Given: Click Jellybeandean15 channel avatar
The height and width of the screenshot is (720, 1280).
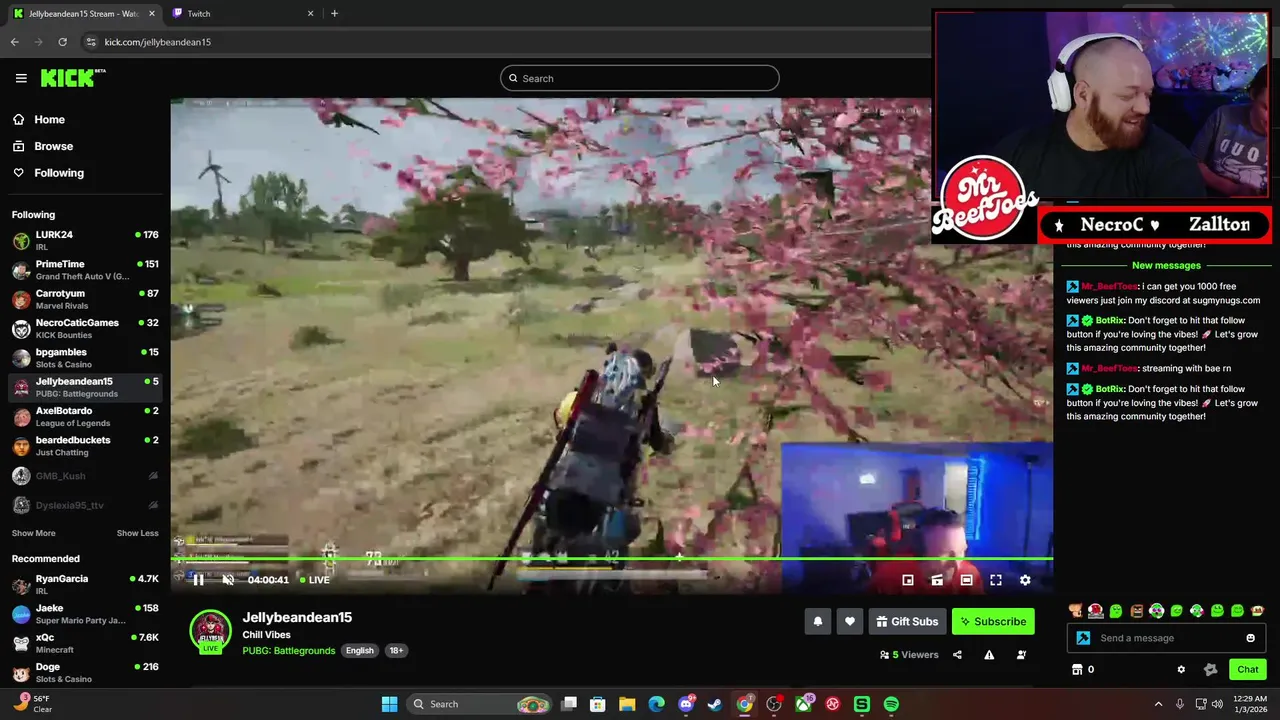Looking at the screenshot, I should 210,631.
